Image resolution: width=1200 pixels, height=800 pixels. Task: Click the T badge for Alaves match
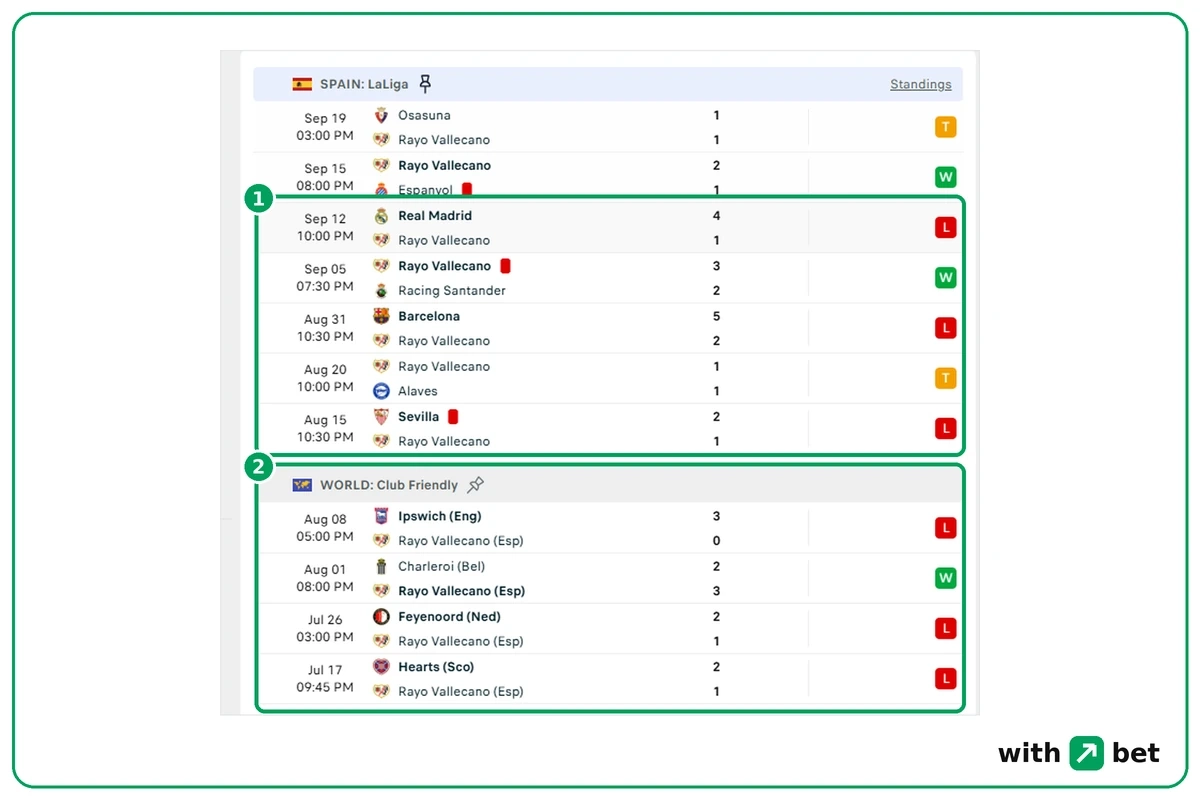tap(945, 378)
